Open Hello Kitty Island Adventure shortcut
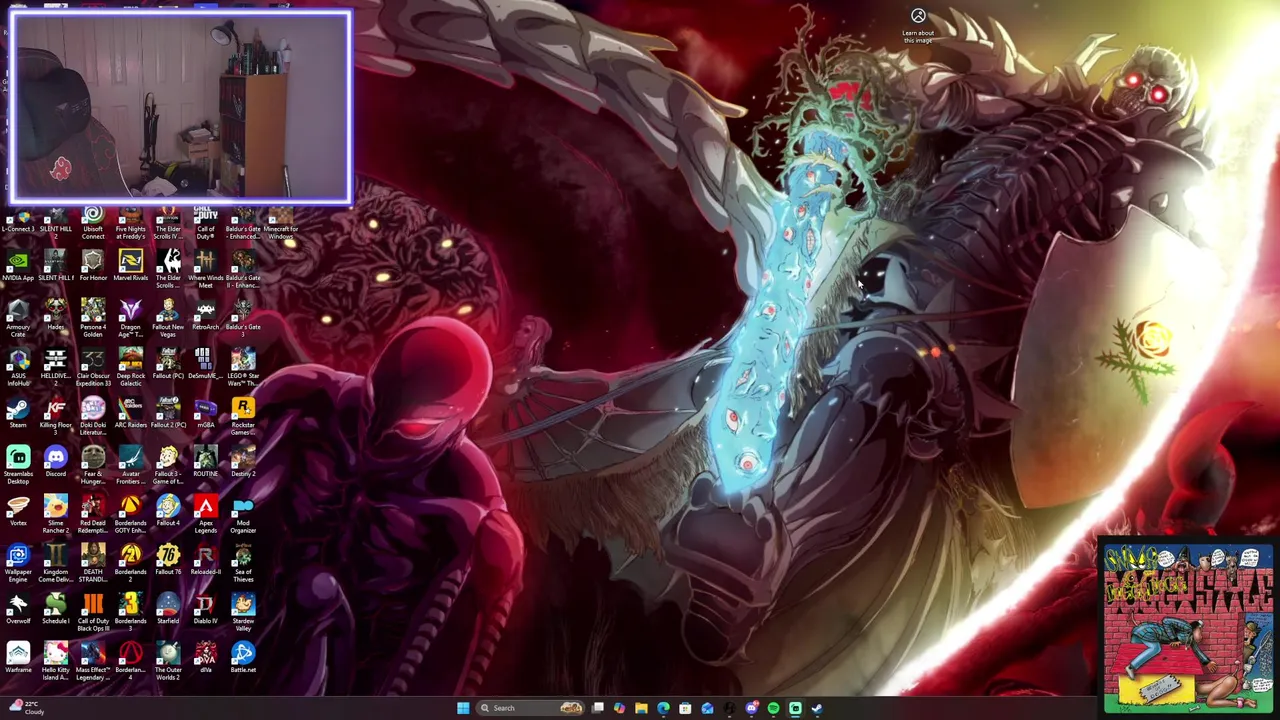 [55, 662]
